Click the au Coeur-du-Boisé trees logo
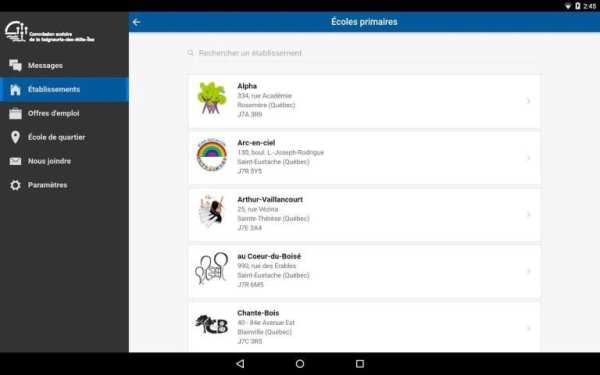The image size is (600, 375). (x=212, y=268)
